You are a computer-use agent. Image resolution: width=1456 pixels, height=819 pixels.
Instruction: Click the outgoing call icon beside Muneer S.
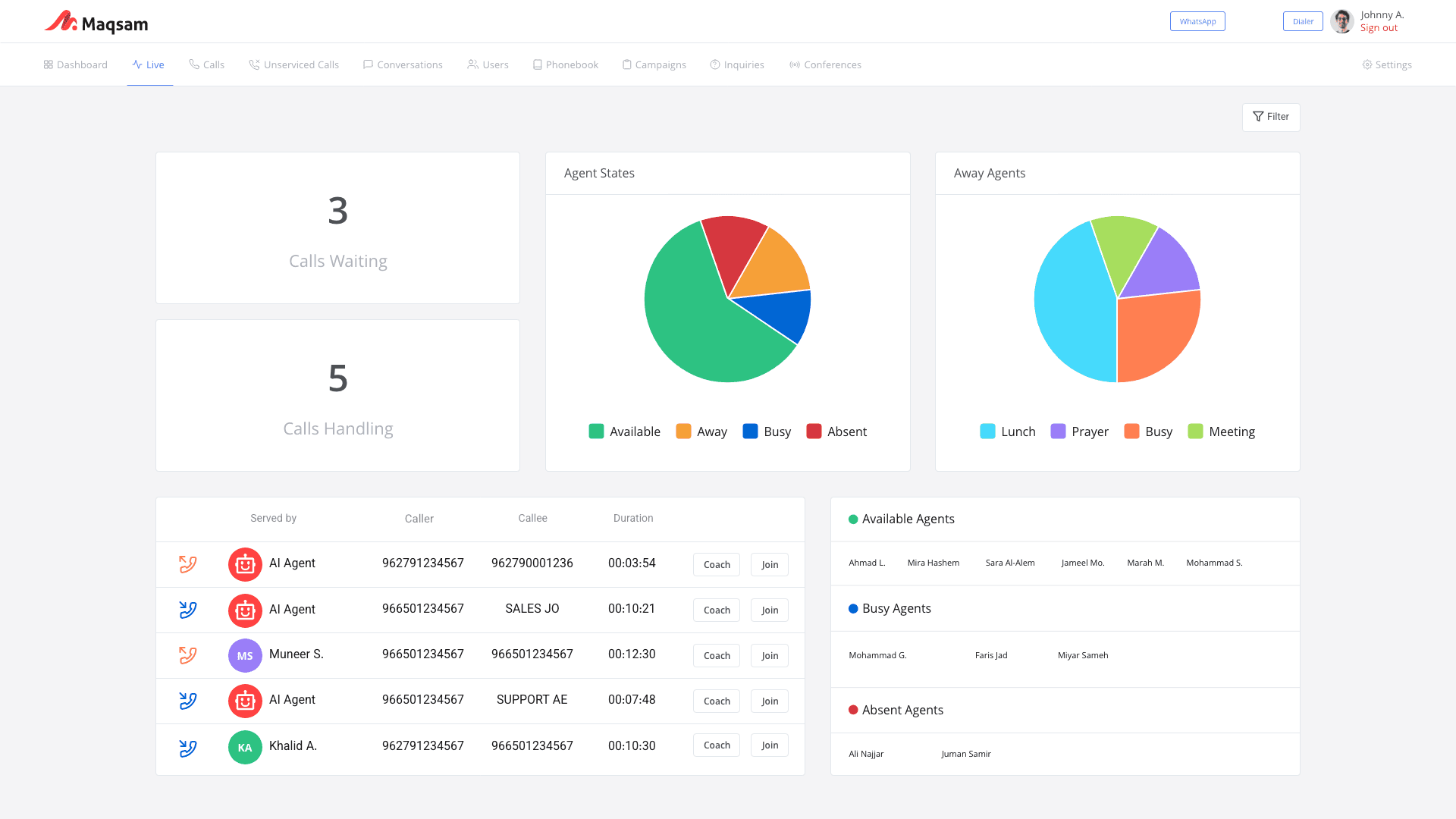(x=187, y=655)
